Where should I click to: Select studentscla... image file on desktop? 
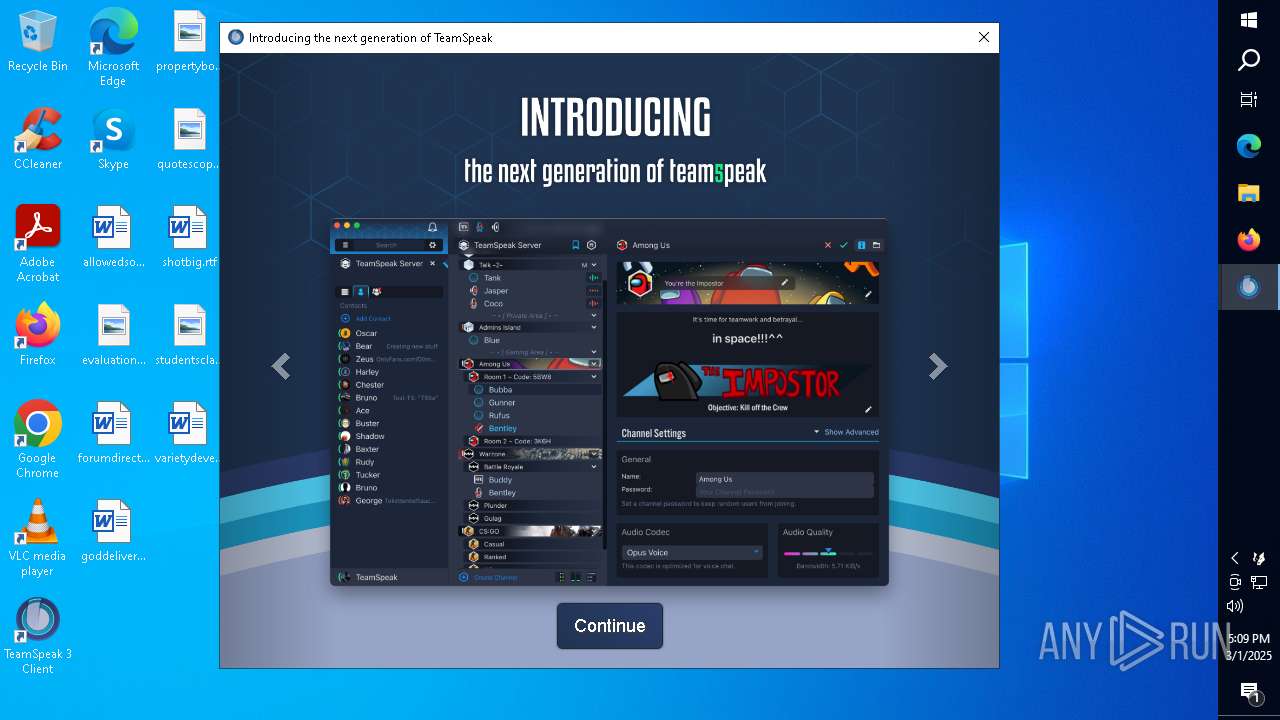(189, 335)
